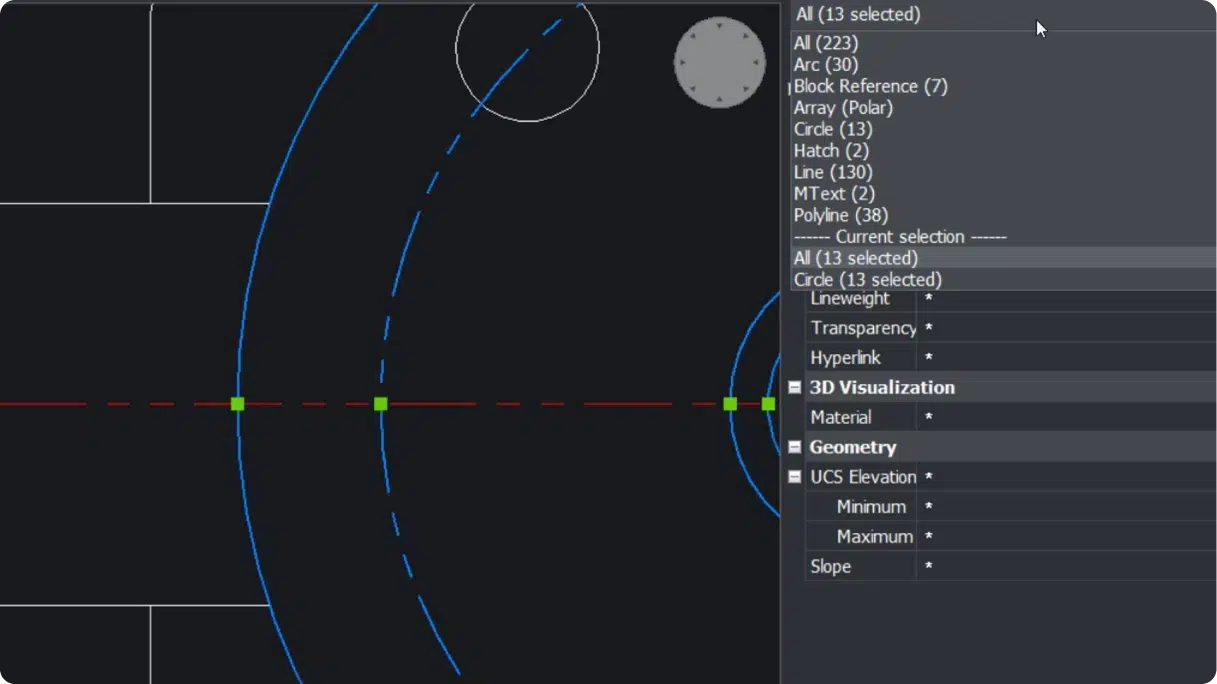Select Circle (13 selected) in current selection

tap(868, 280)
